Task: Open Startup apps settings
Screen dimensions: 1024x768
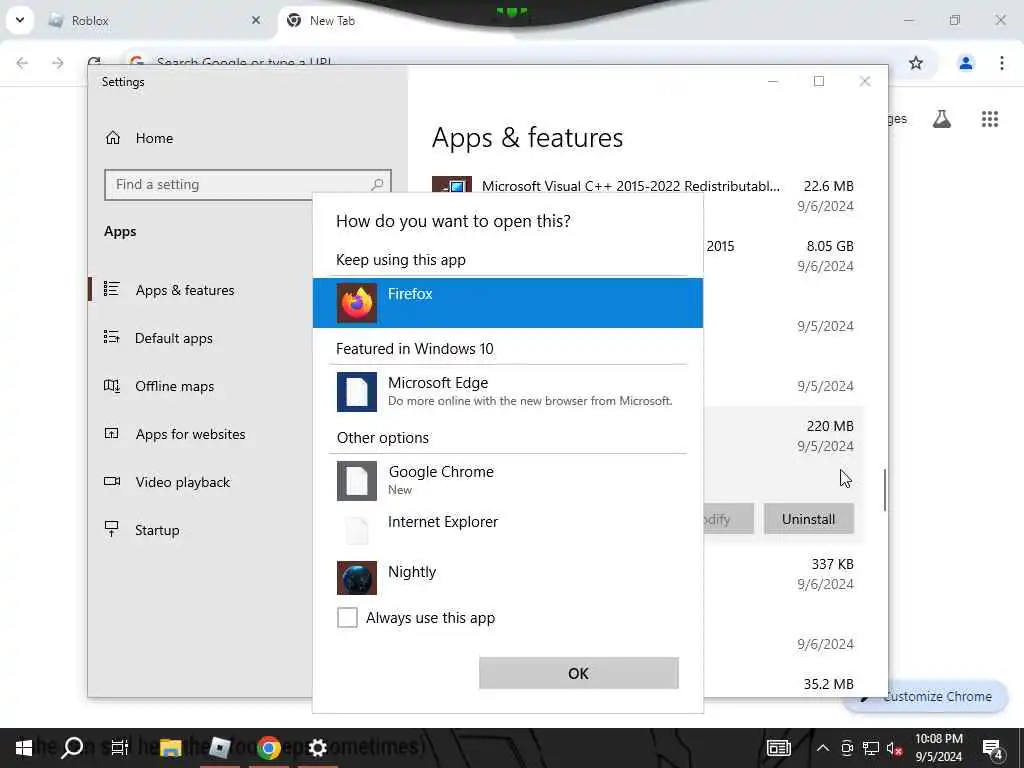Action: pos(157,530)
